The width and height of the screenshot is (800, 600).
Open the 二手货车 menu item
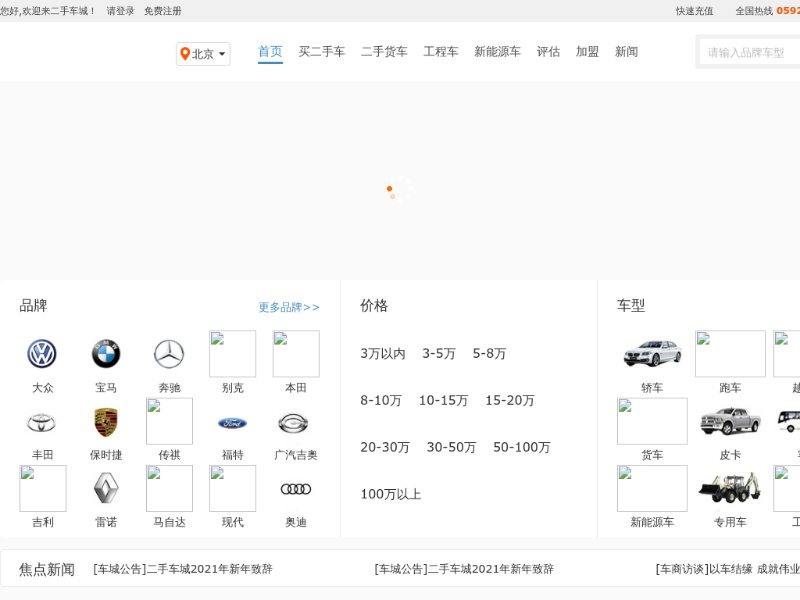coord(384,52)
